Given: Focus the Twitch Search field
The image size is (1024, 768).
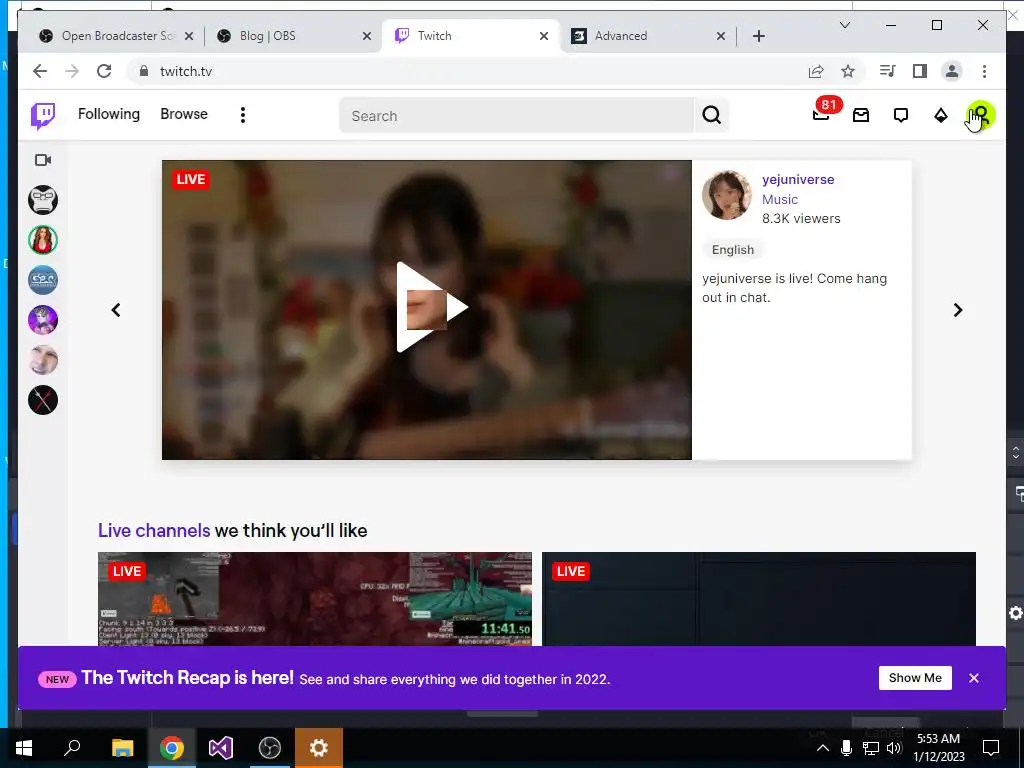Looking at the screenshot, I should pyautogui.click(x=516, y=116).
